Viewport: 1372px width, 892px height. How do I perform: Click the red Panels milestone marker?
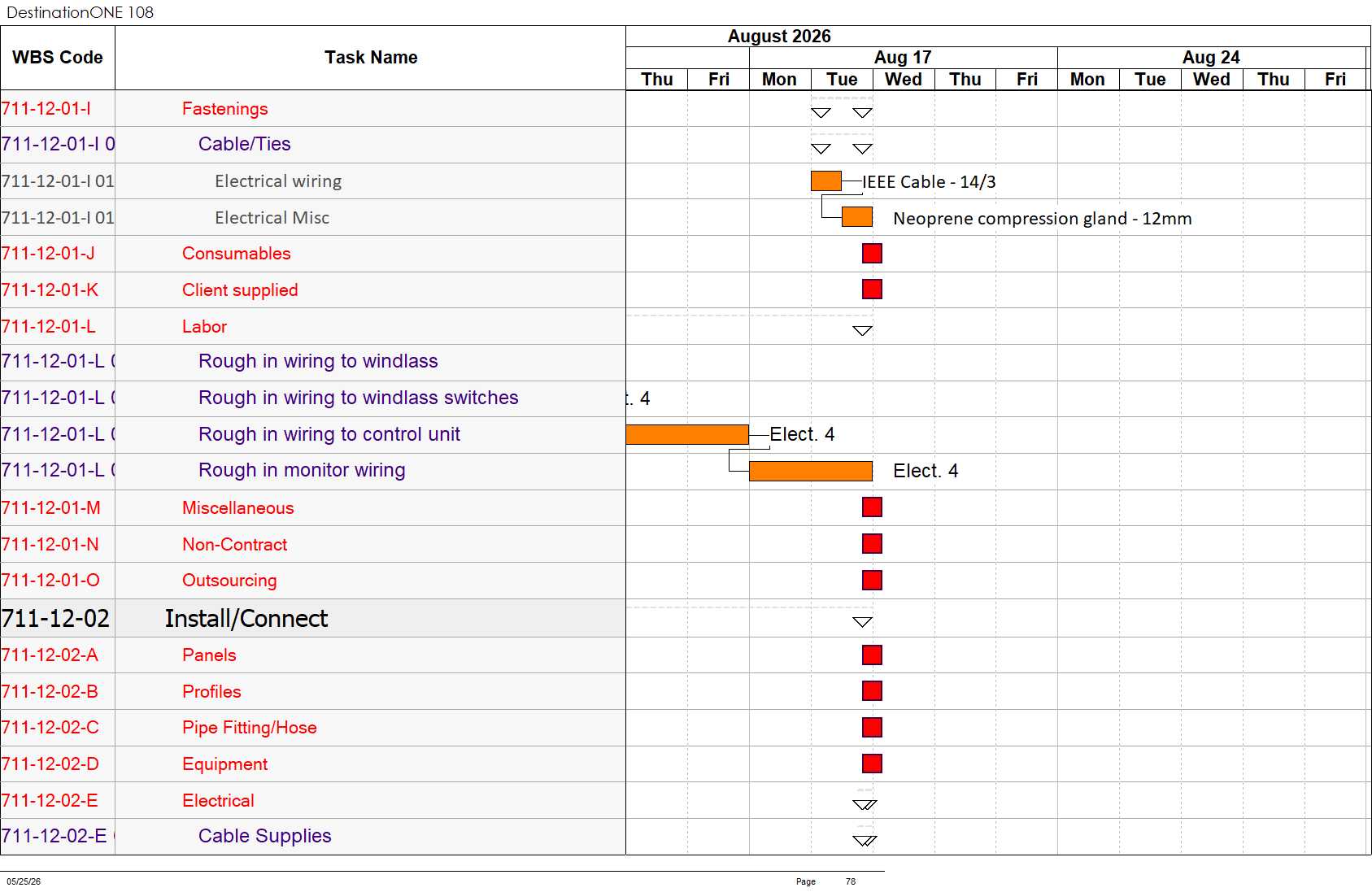pyautogui.click(x=872, y=655)
